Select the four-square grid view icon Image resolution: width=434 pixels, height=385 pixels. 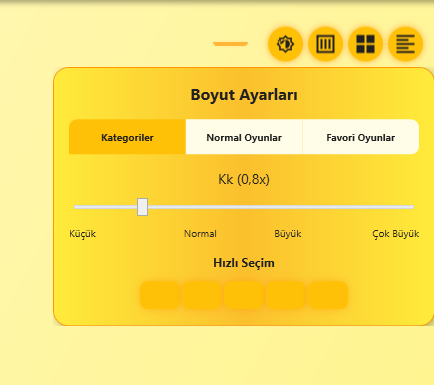coord(365,44)
